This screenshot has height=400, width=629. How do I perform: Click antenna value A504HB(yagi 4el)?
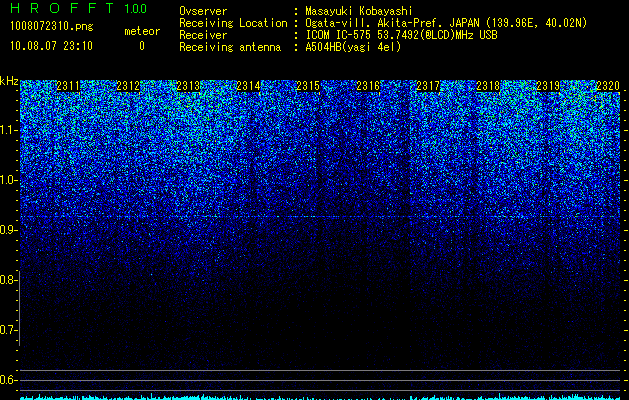click(353, 47)
